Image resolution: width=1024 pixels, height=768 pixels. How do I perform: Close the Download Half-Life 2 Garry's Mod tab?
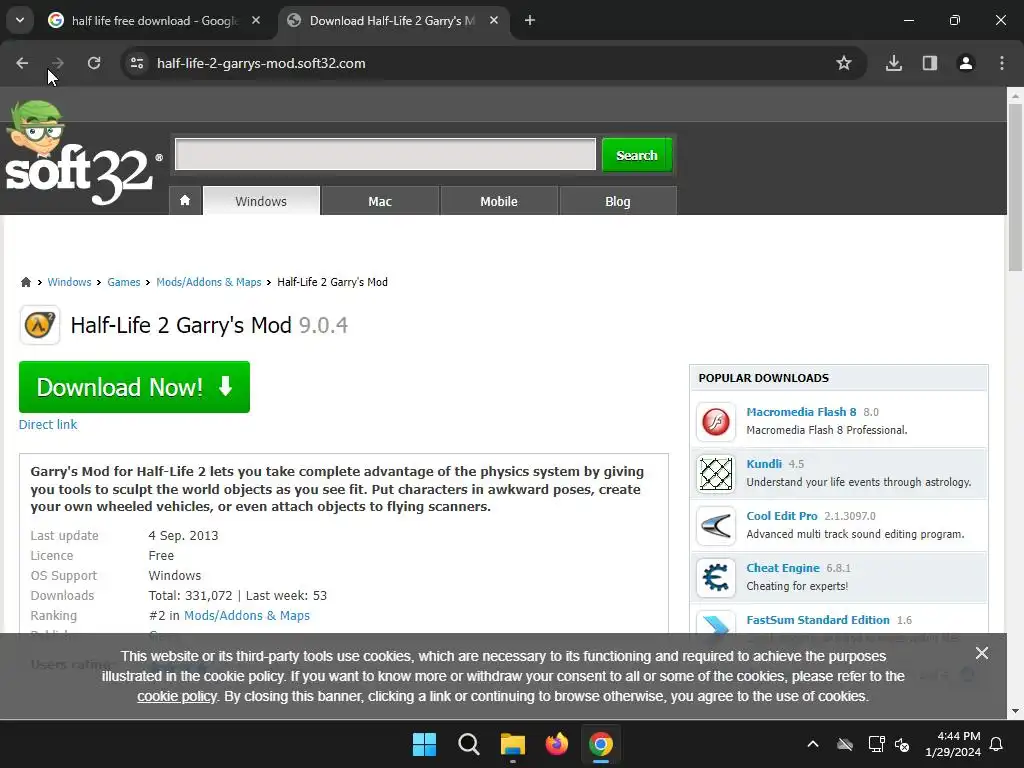click(494, 21)
